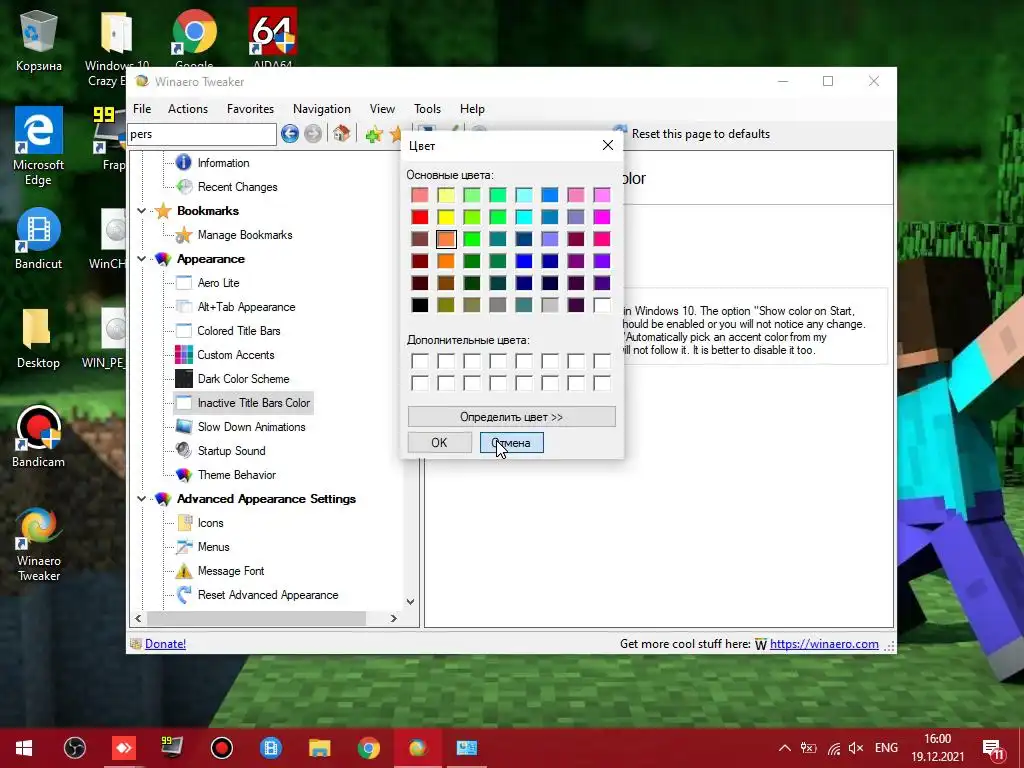Open Winaero Tweaker desktop shortcut
This screenshot has width=1024, height=768.
click(39, 544)
